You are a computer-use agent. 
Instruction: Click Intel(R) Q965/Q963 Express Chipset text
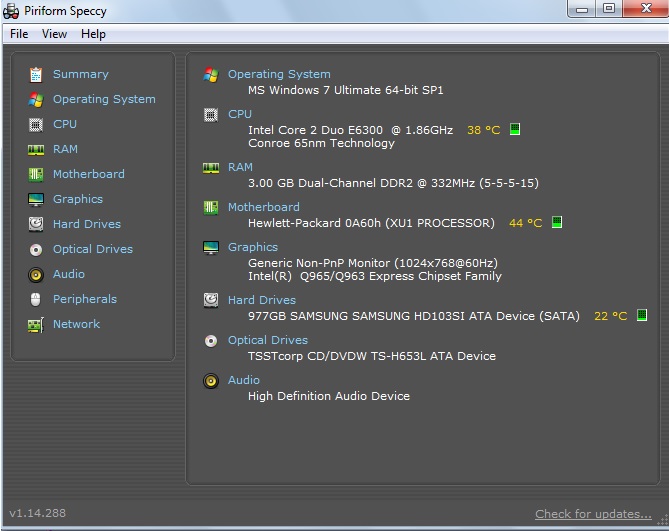point(375,276)
